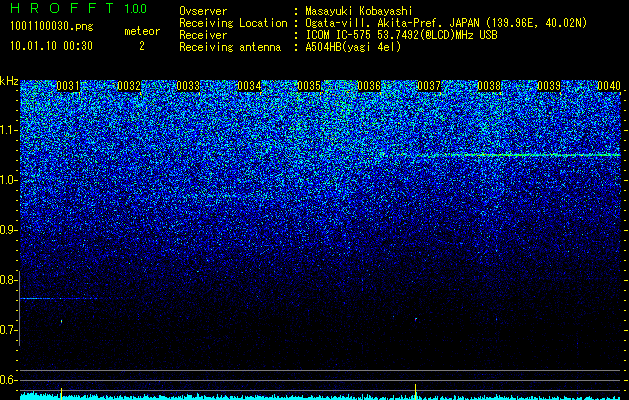This screenshot has height=400, width=629.
Task: Click the meteor count label
Action: 142,31
